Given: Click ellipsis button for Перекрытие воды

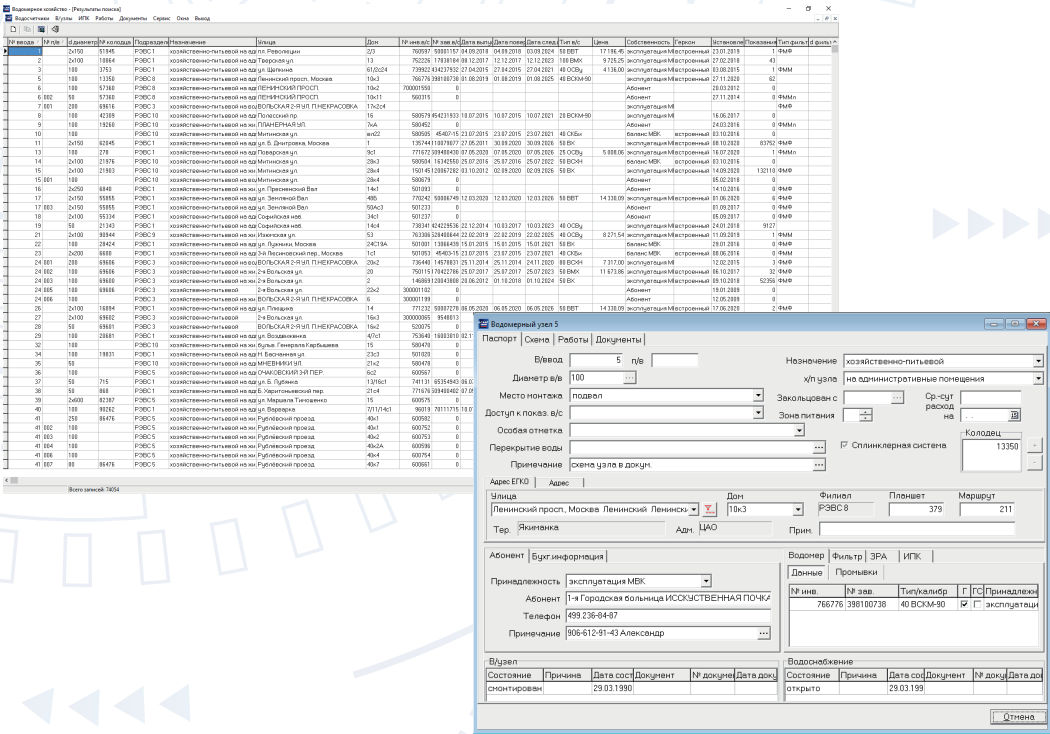Looking at the screenshot, I should (819, 447).
